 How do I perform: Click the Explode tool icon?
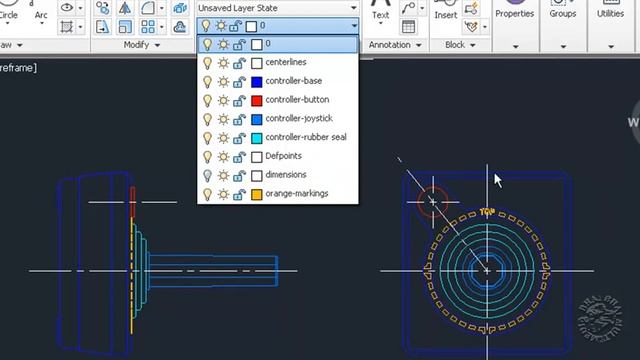point(180,8)
